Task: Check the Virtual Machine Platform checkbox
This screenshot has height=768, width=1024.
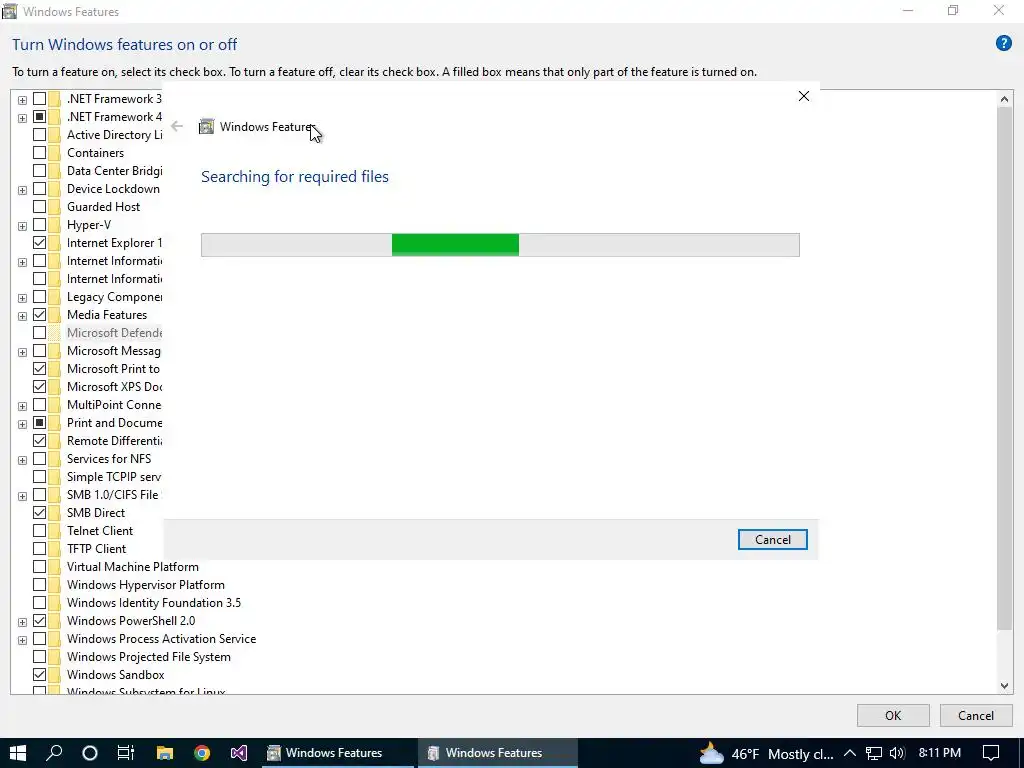Action: pos(39,567)
